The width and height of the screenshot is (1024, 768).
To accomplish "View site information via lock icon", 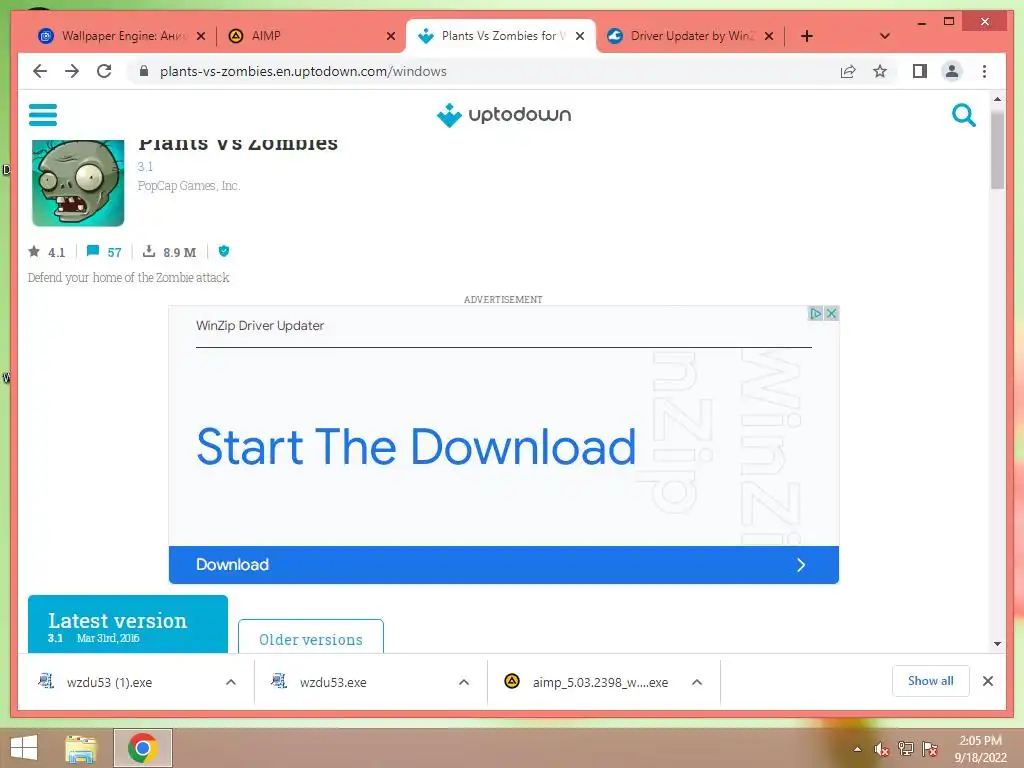I will (x=144, y=71).
